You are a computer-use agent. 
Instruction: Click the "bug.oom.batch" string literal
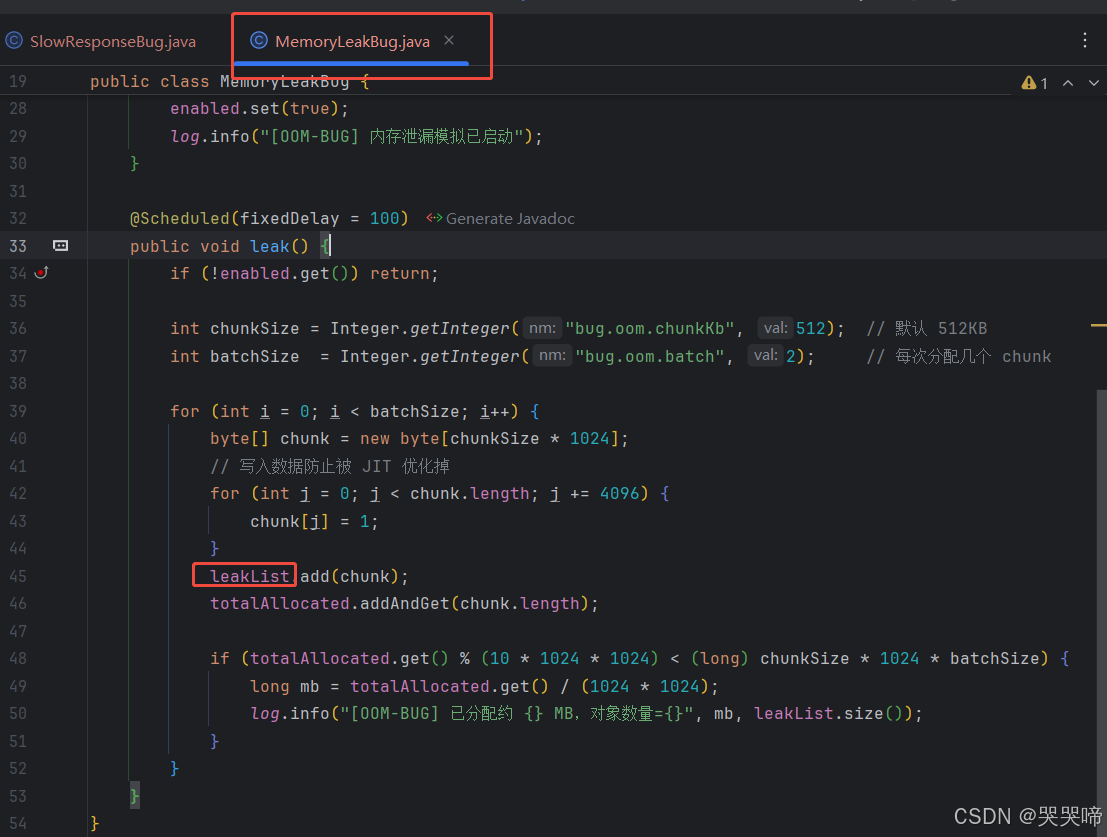(650, 356)
